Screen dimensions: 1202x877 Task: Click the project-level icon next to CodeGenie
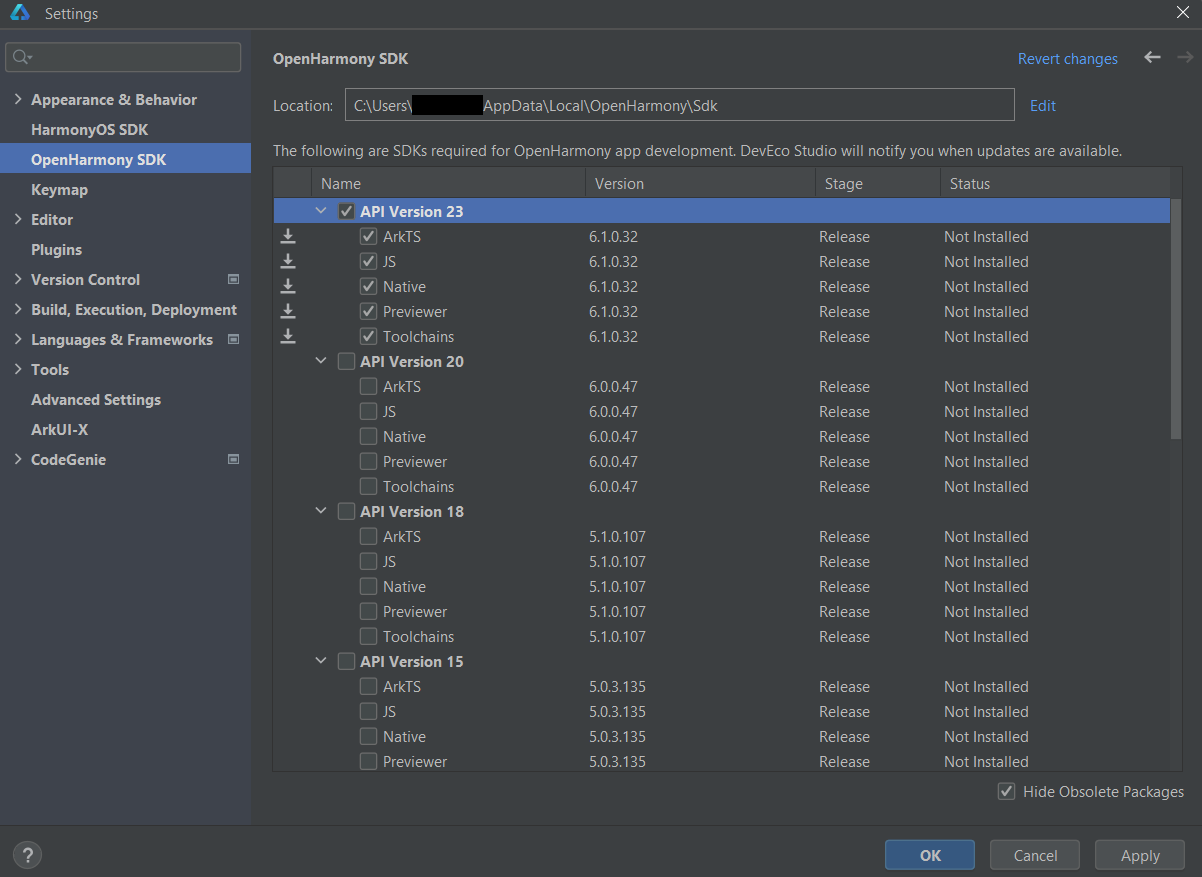pyautogui.click(x=234, y=459)
